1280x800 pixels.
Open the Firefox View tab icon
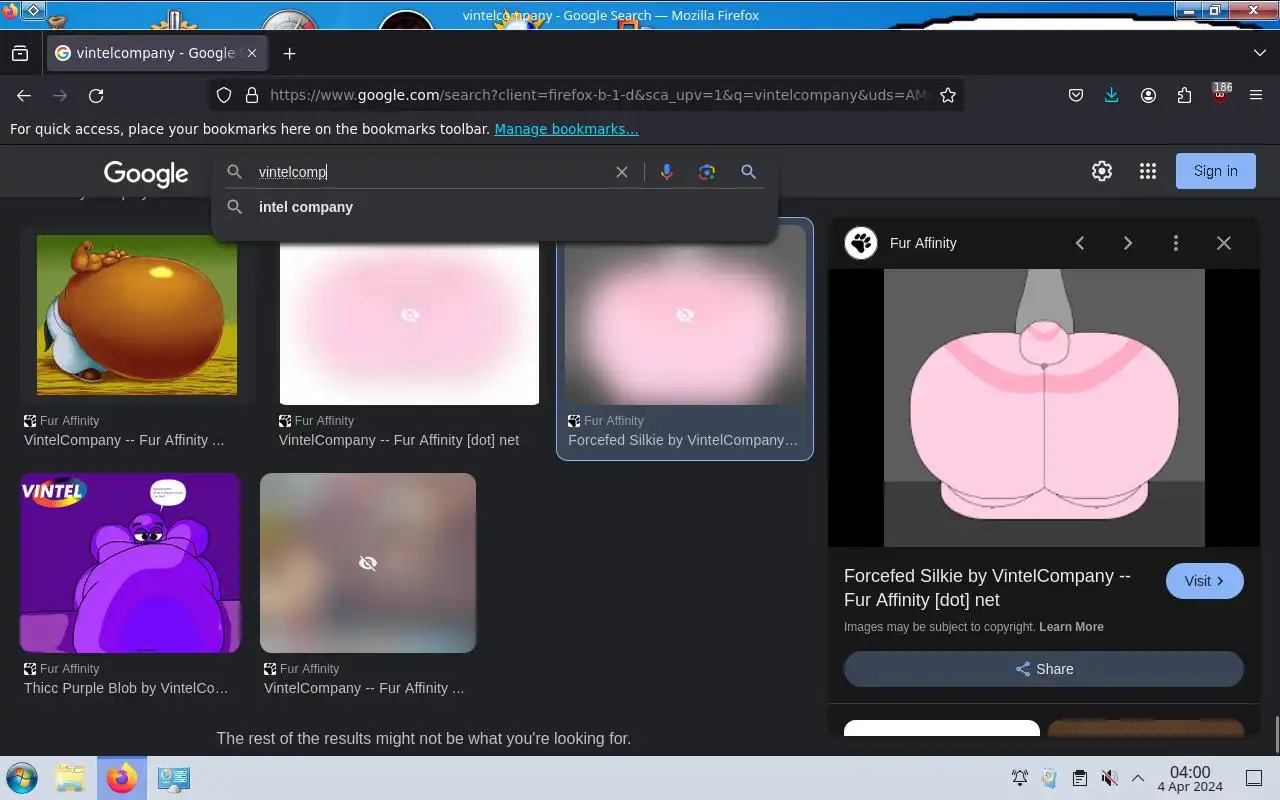pos(20,53)
